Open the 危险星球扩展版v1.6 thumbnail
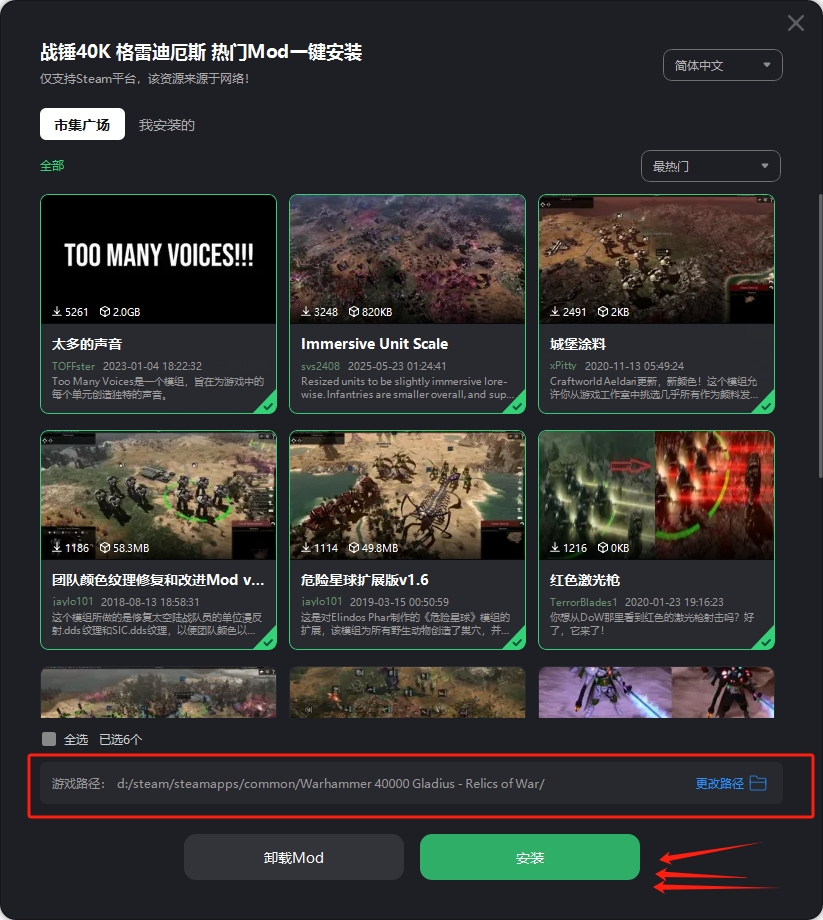Screen dimensions: 823x920 click(407, 495)
